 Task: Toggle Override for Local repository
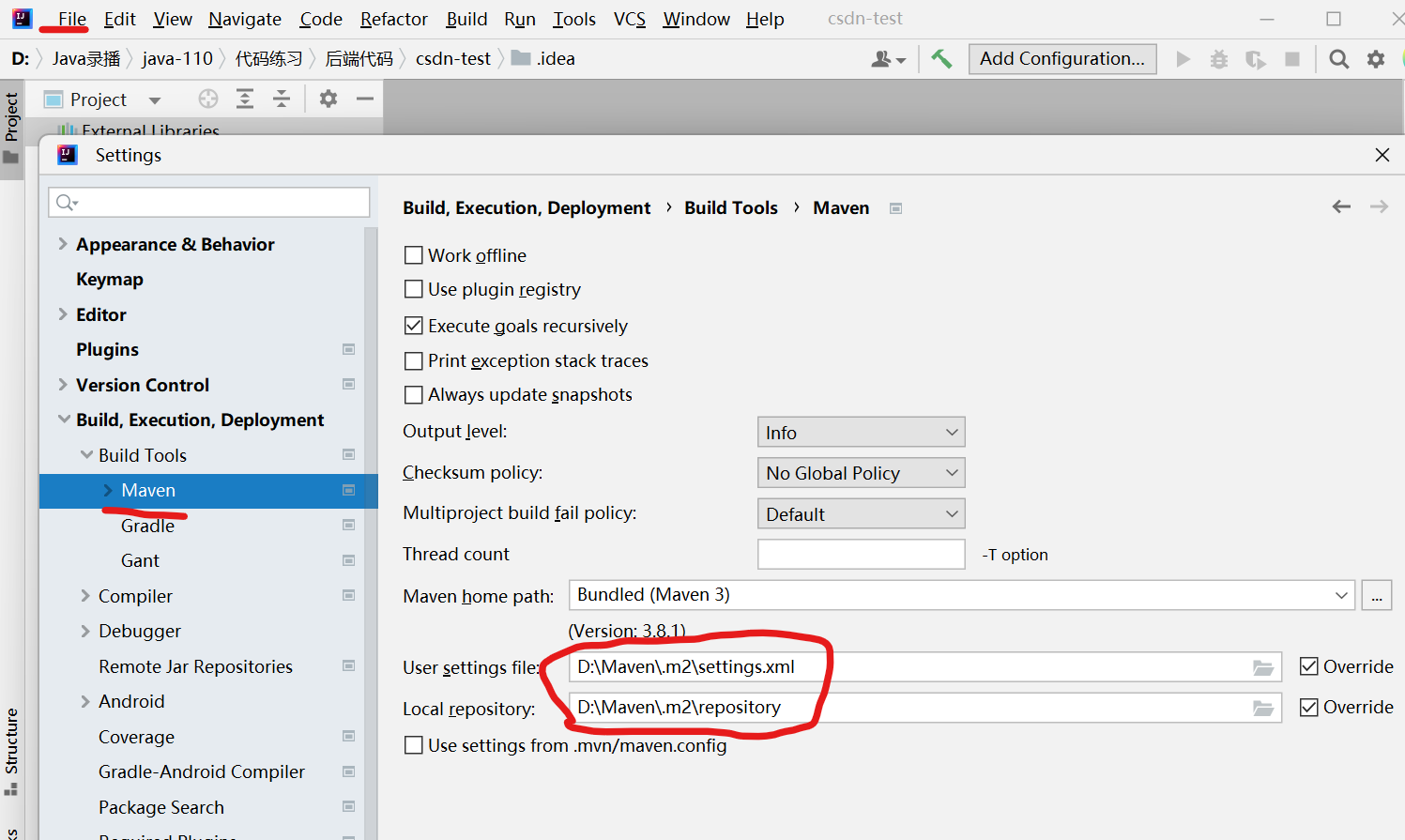[1309, 707]
